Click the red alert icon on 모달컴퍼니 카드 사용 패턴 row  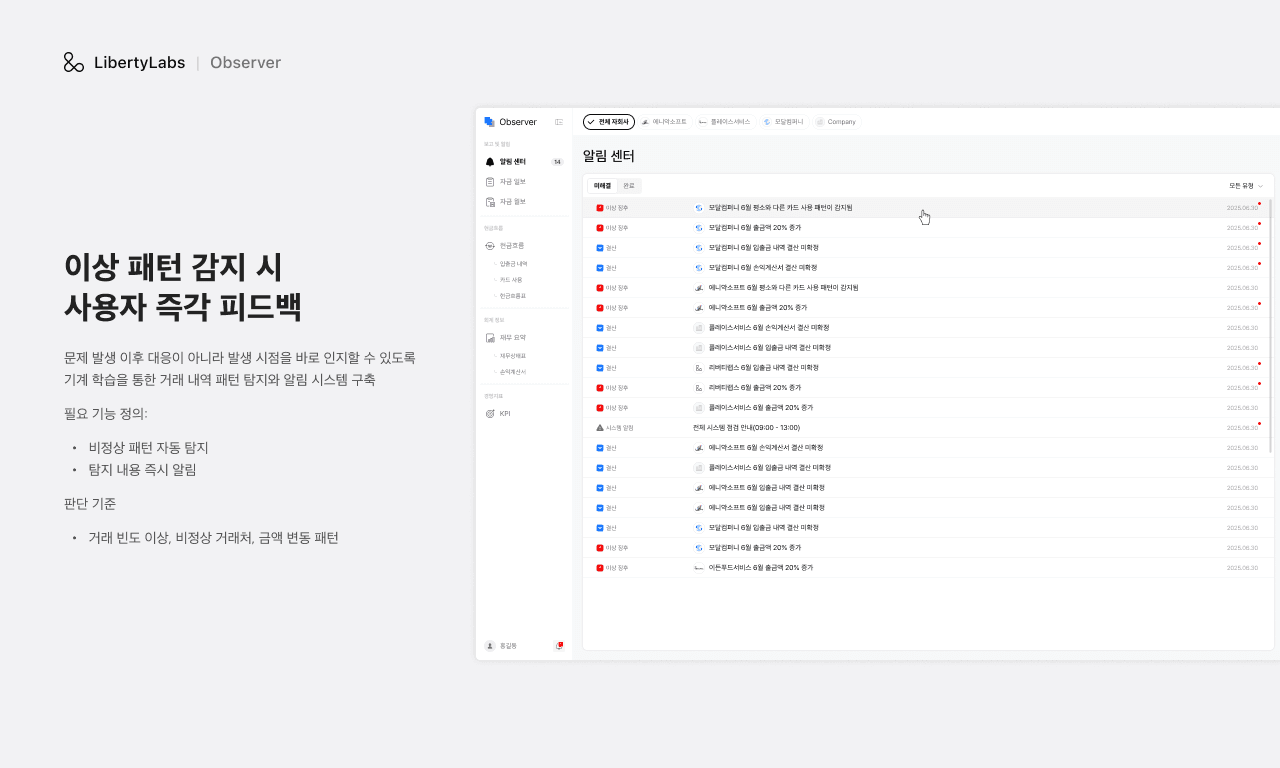click(x=600, y=208)
